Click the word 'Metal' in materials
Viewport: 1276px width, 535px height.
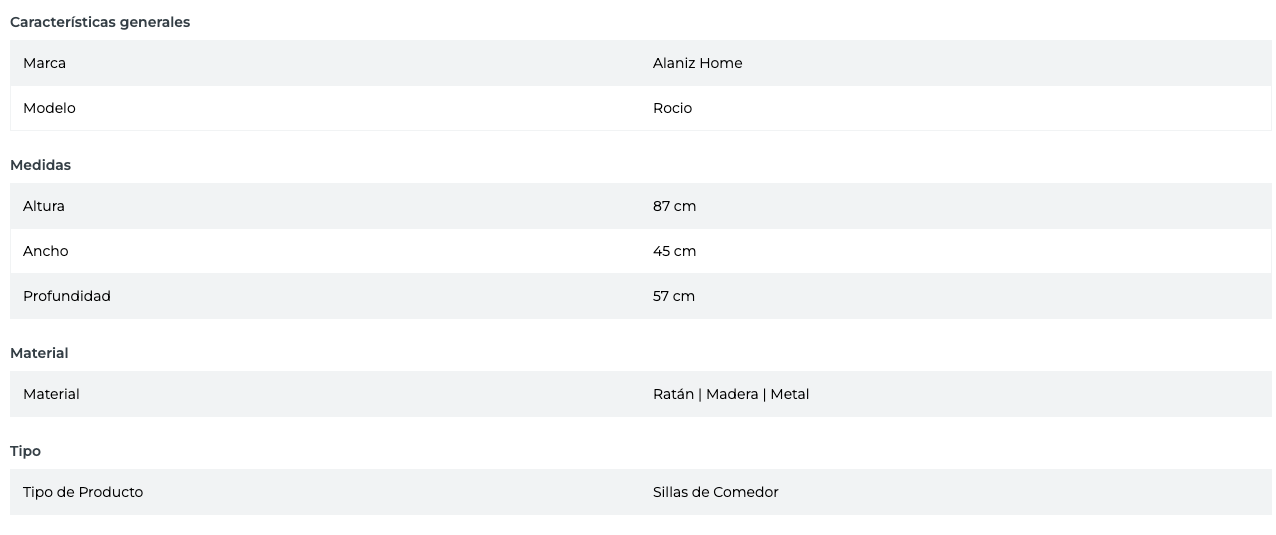click(789, 394)
